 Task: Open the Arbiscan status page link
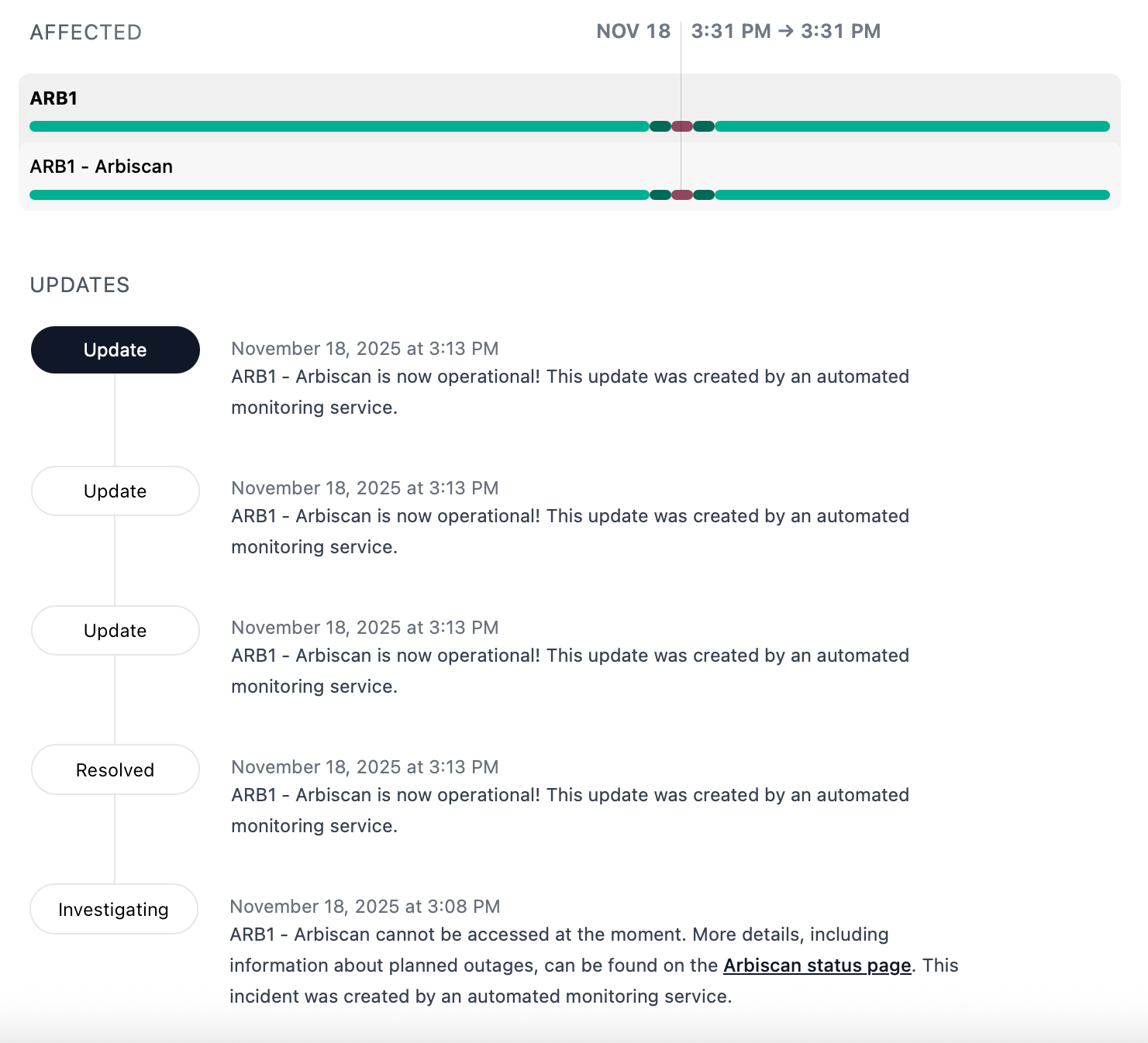(x=817, y=966)
